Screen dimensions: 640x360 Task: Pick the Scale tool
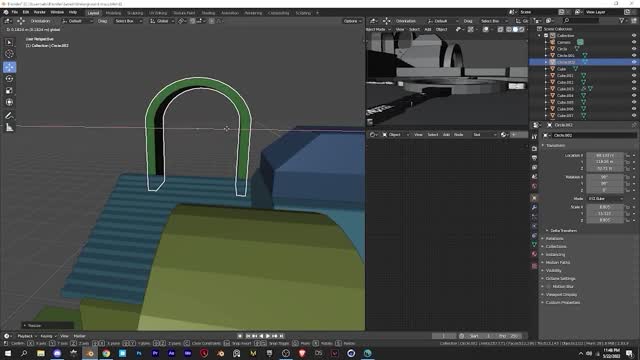point(9,90)
